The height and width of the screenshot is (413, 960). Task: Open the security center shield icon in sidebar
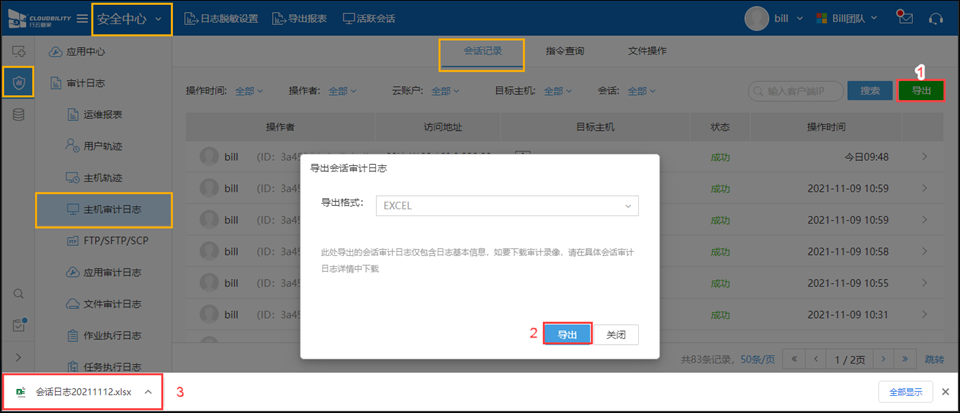pos(18,81)
